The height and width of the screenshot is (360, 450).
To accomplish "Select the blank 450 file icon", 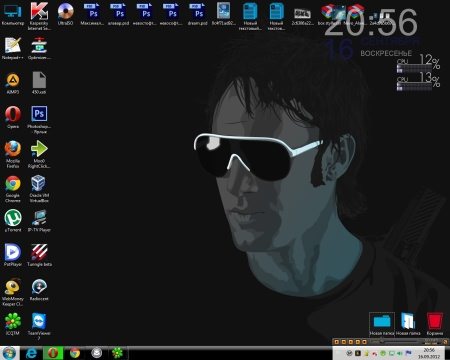I will point(39,83).
